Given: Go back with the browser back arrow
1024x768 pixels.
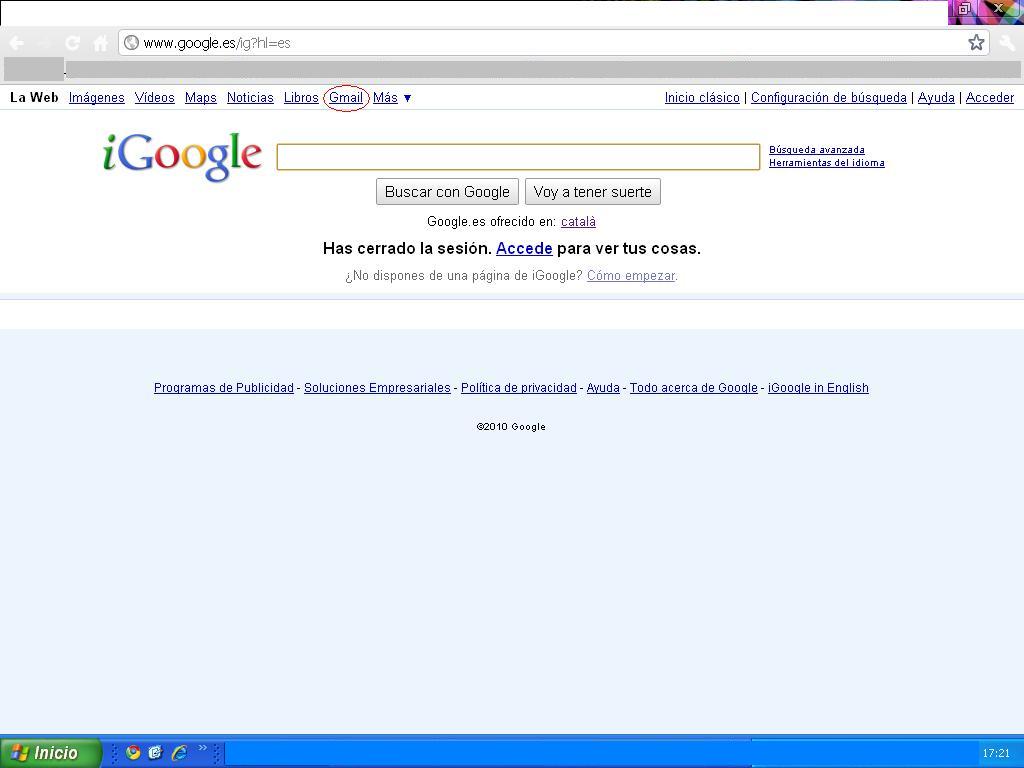Looking at the screenshot, I should (16, 43).
